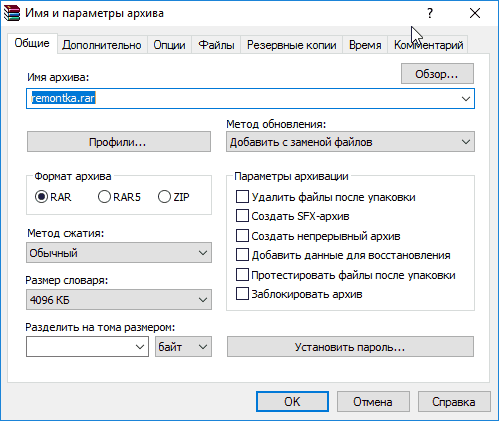The width and height of the screenshot is (499, 421).
Task: Confirm with the OK button
Action: pos(292,402)
